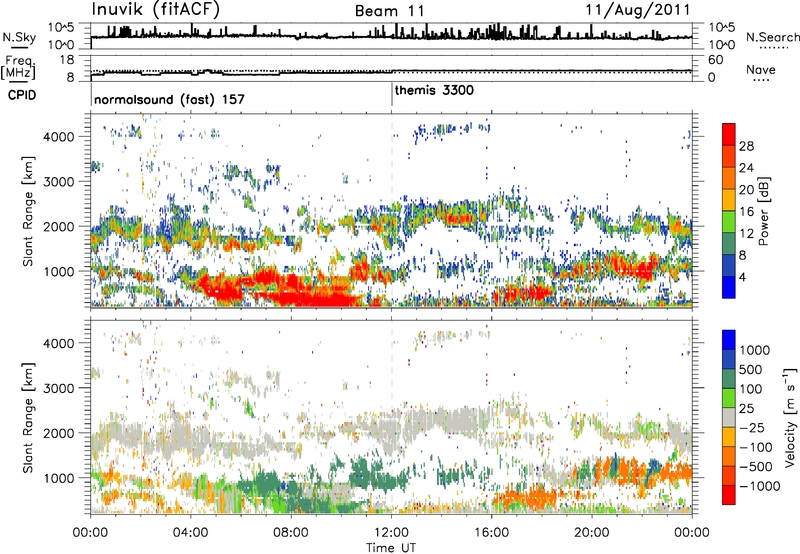The image size is (800, 554).
Task: Click the 'Time UT' axis title
Action: coord(391,548)
